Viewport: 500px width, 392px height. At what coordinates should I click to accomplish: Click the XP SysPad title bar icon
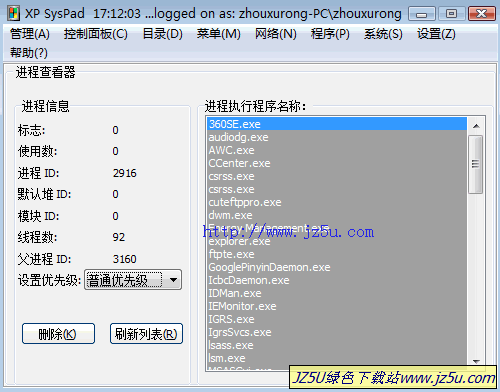[14, 14]
